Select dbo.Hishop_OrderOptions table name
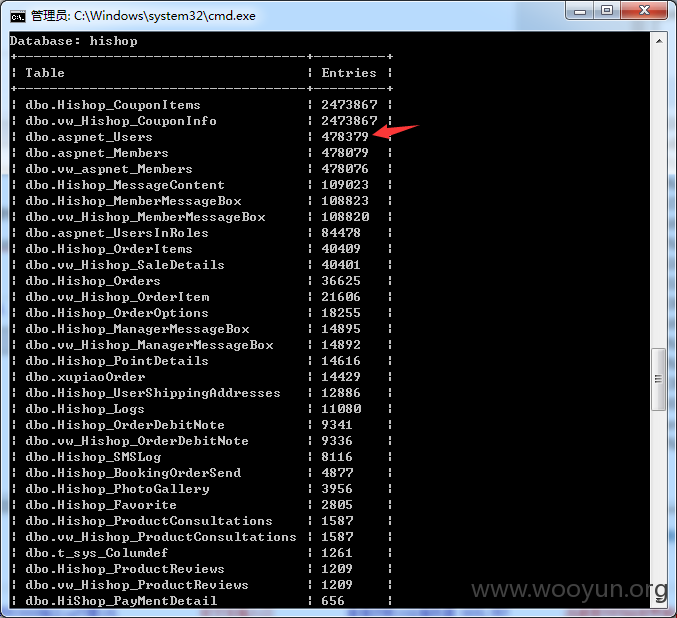This screenshot has width=677, height=618. [117, 313]
